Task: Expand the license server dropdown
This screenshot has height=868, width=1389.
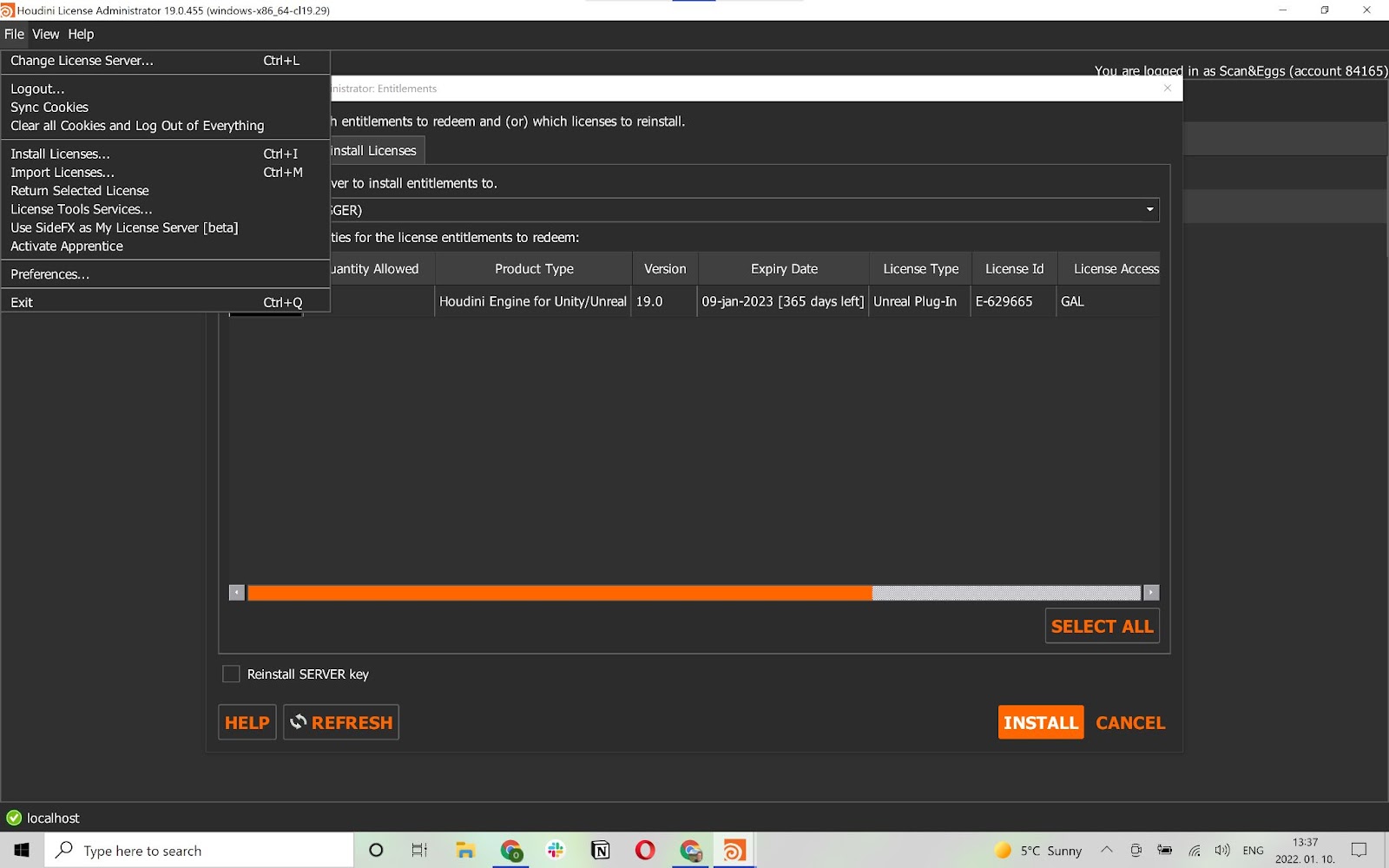Action: 1150,209
